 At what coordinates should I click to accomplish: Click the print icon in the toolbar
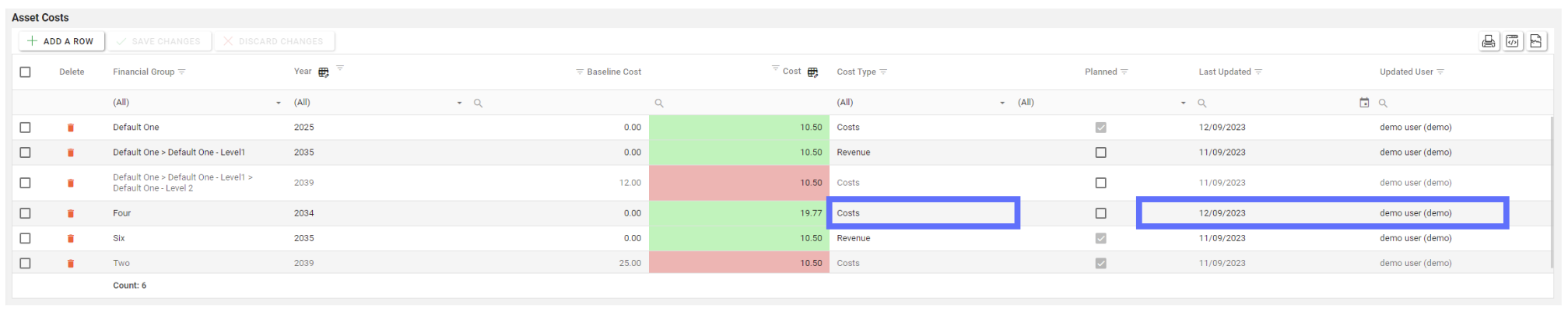pos(1488,41)
